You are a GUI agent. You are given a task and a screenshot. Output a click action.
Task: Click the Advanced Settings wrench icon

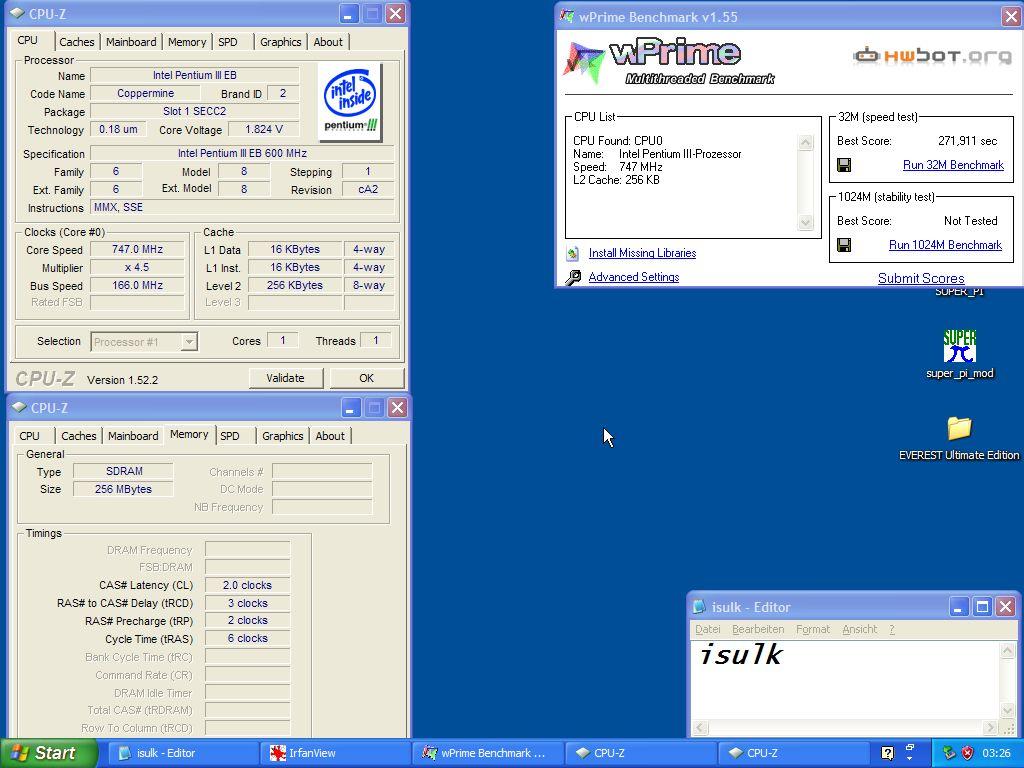573,278
